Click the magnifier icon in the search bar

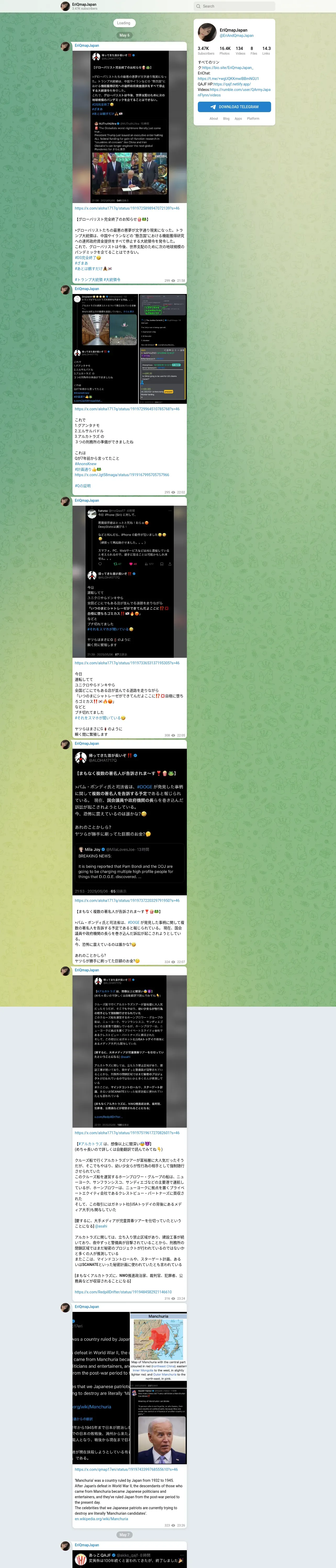(x=198, y=6)
